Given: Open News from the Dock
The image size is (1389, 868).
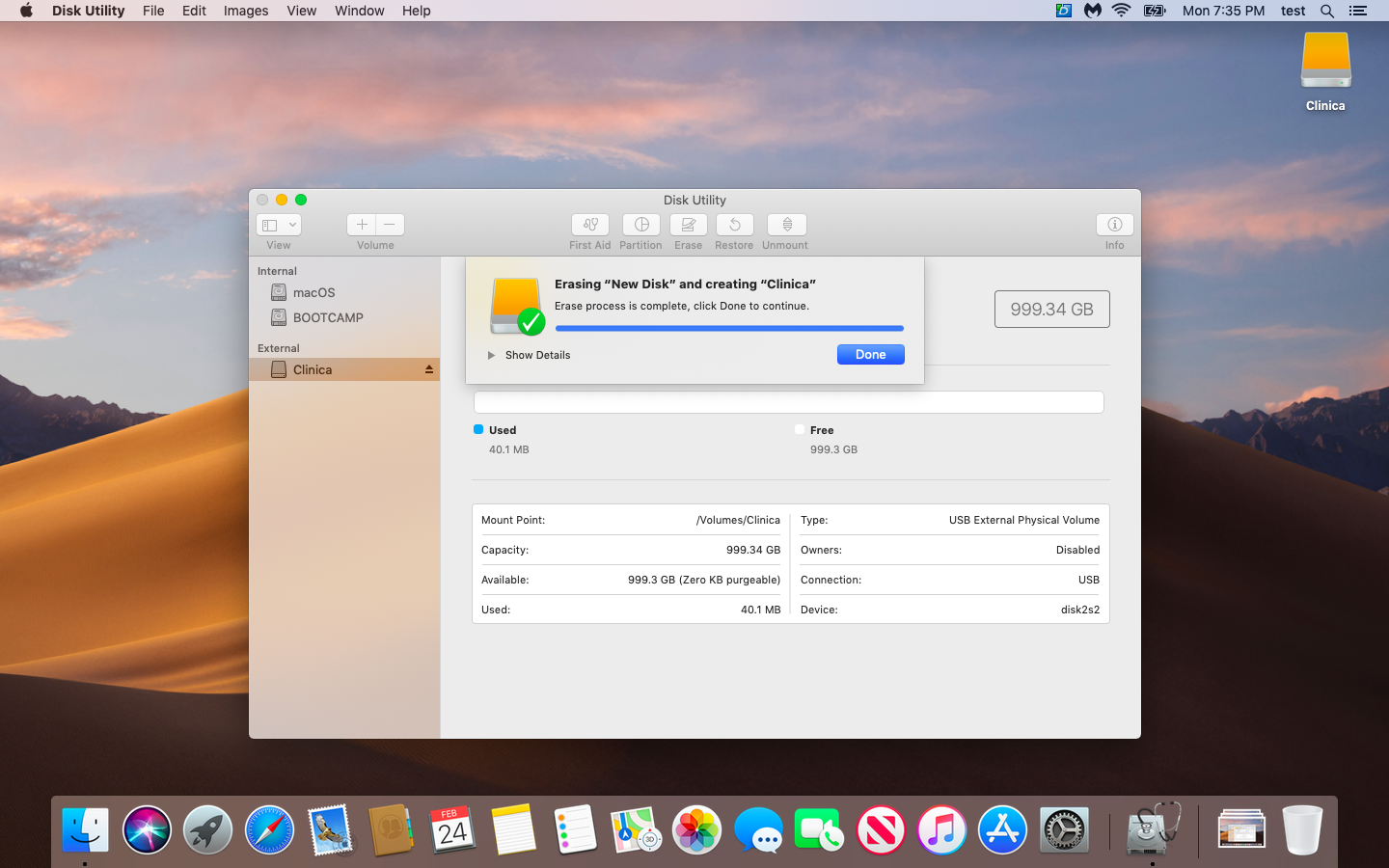Looking at the screenshot, I should tap(881, 830).
